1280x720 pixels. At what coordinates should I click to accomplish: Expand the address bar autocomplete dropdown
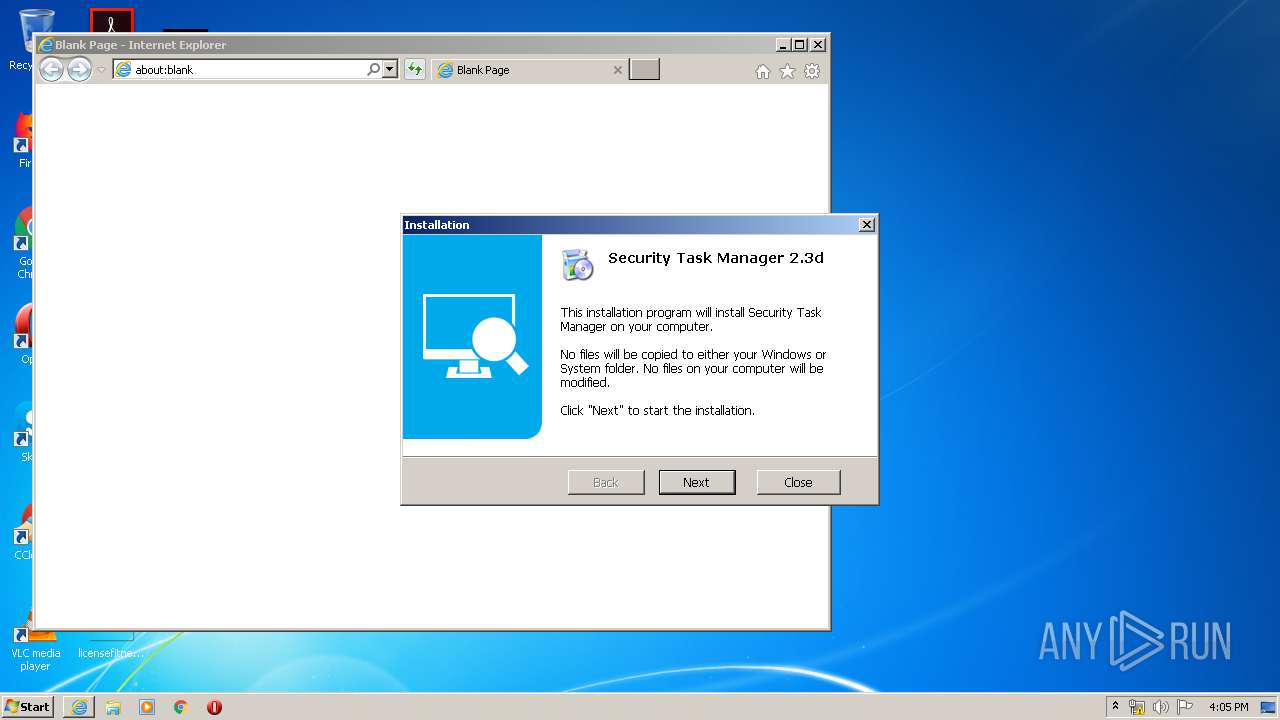click(390, 70)
